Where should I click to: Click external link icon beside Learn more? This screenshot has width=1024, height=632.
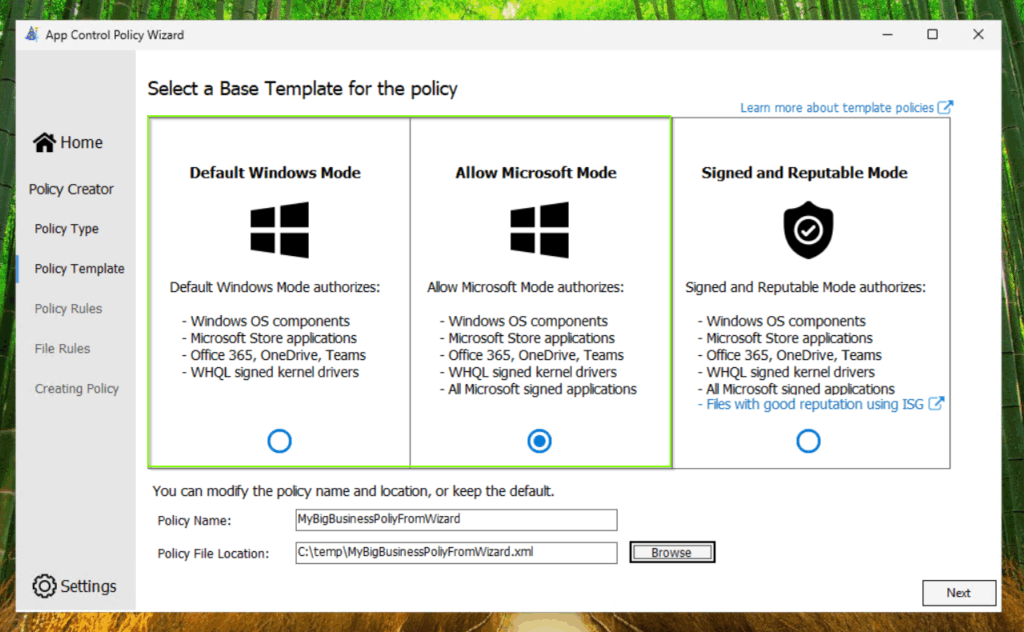pyautogui.click(x=945, y=108)
